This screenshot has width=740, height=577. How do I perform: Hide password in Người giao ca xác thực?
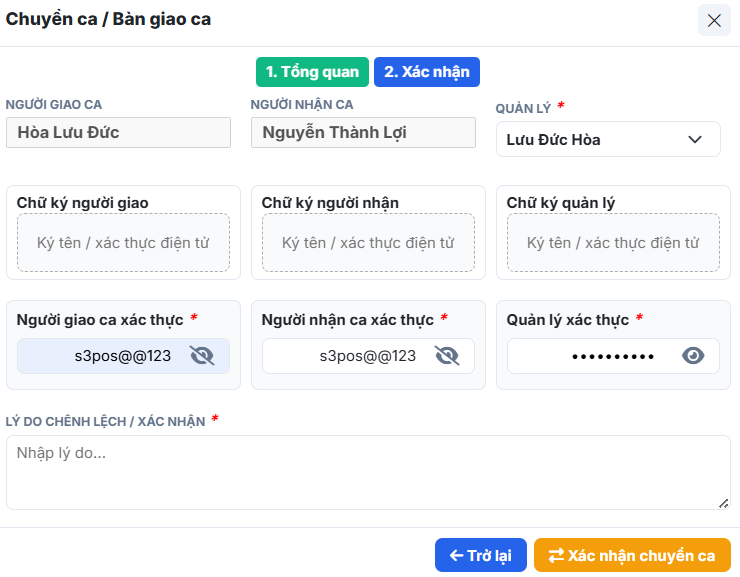[202, 356]
